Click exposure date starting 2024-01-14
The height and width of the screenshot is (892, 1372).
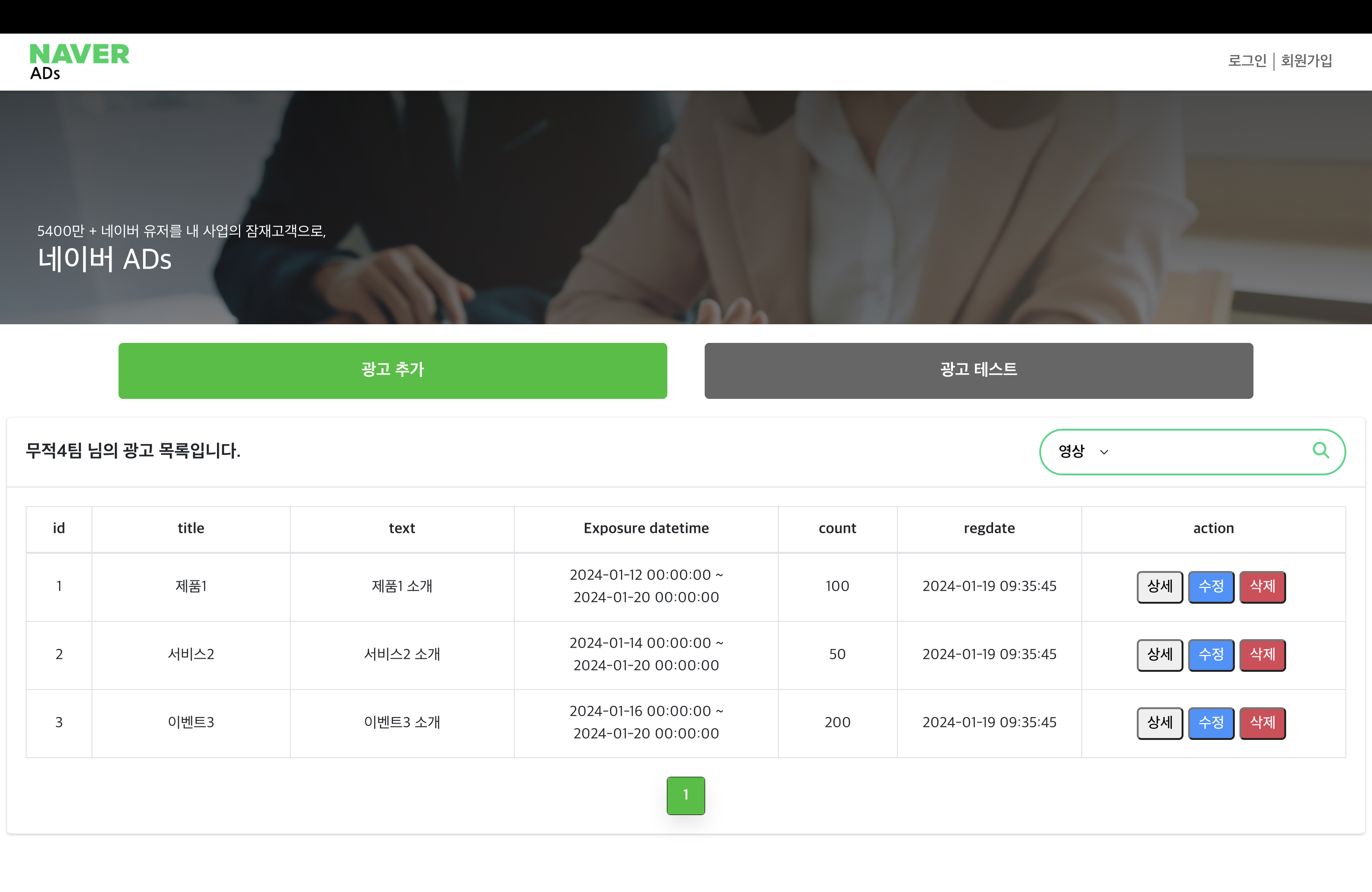646,654
